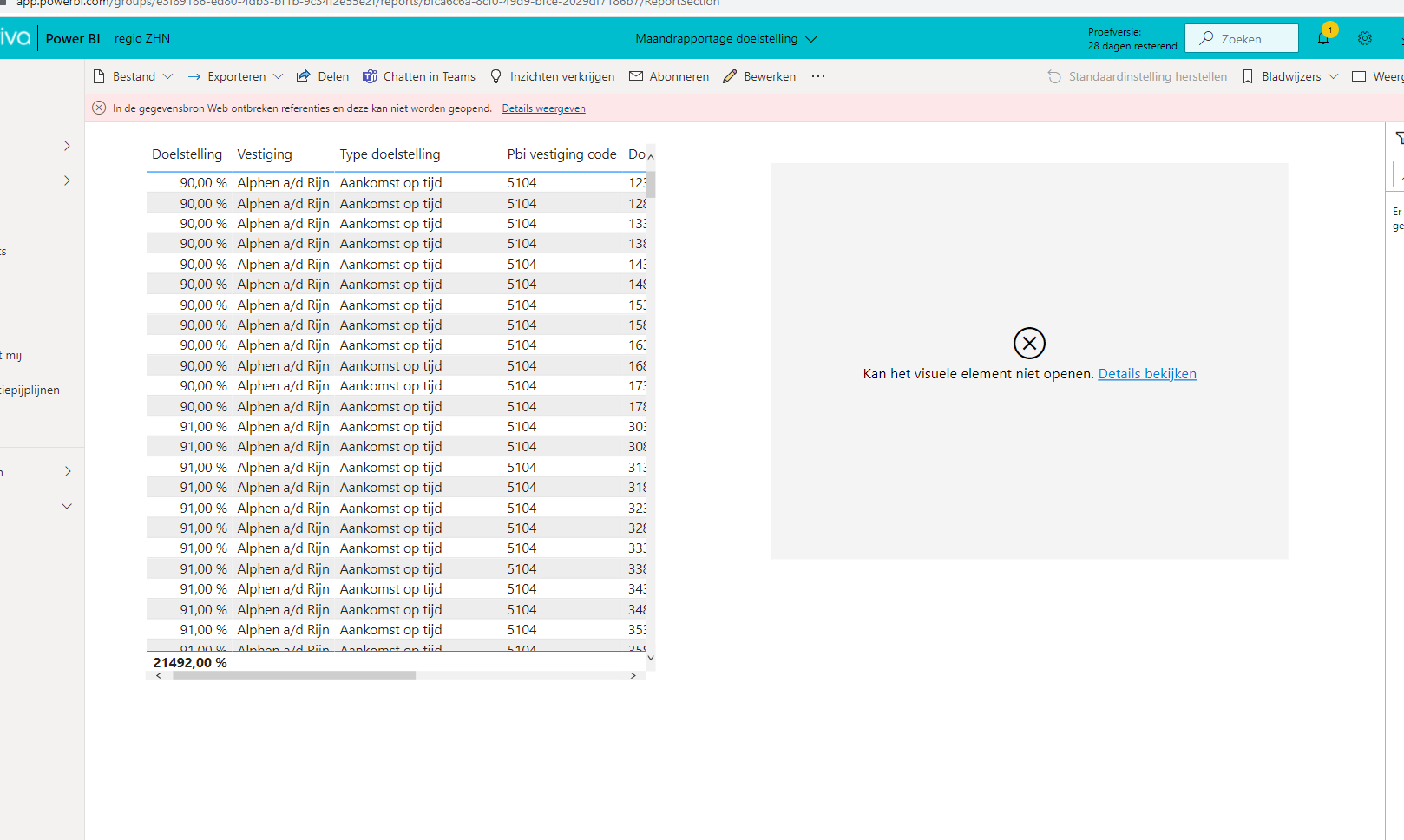Image resolution: width=1404 pixels, height=840 pixels.
Task: Open the filter pane icon
Action: [1399, 138]
